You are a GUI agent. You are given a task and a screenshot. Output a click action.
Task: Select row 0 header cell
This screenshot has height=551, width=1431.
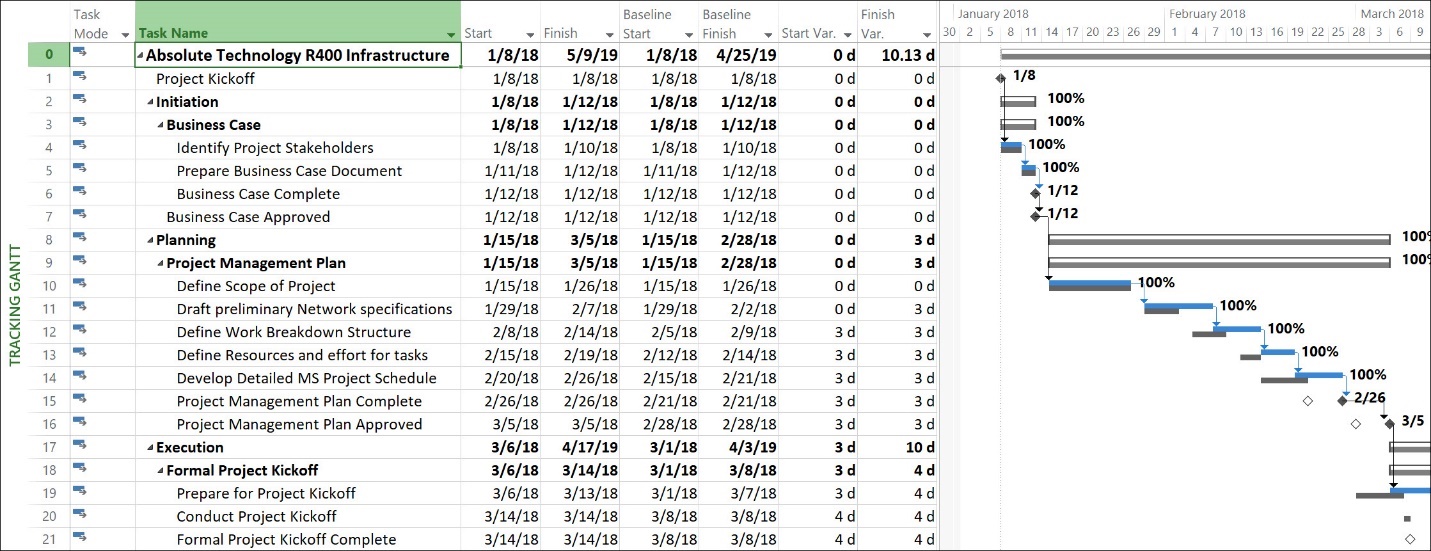49,54
